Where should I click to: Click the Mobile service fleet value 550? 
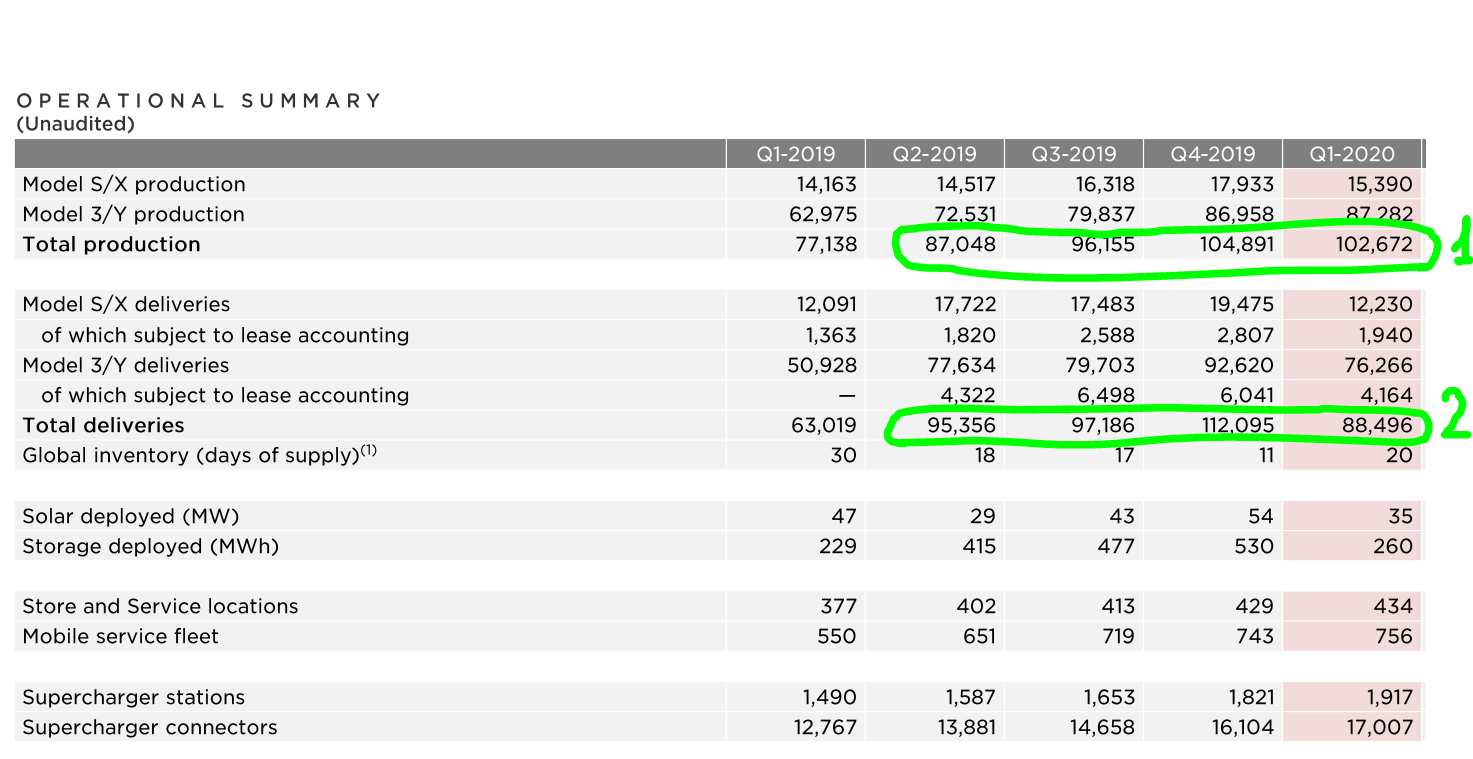pos(837,636)
